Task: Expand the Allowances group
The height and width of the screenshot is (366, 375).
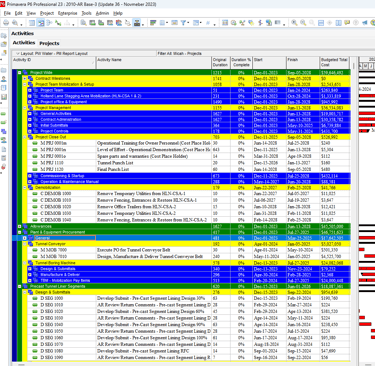Action: pos(19,226)
